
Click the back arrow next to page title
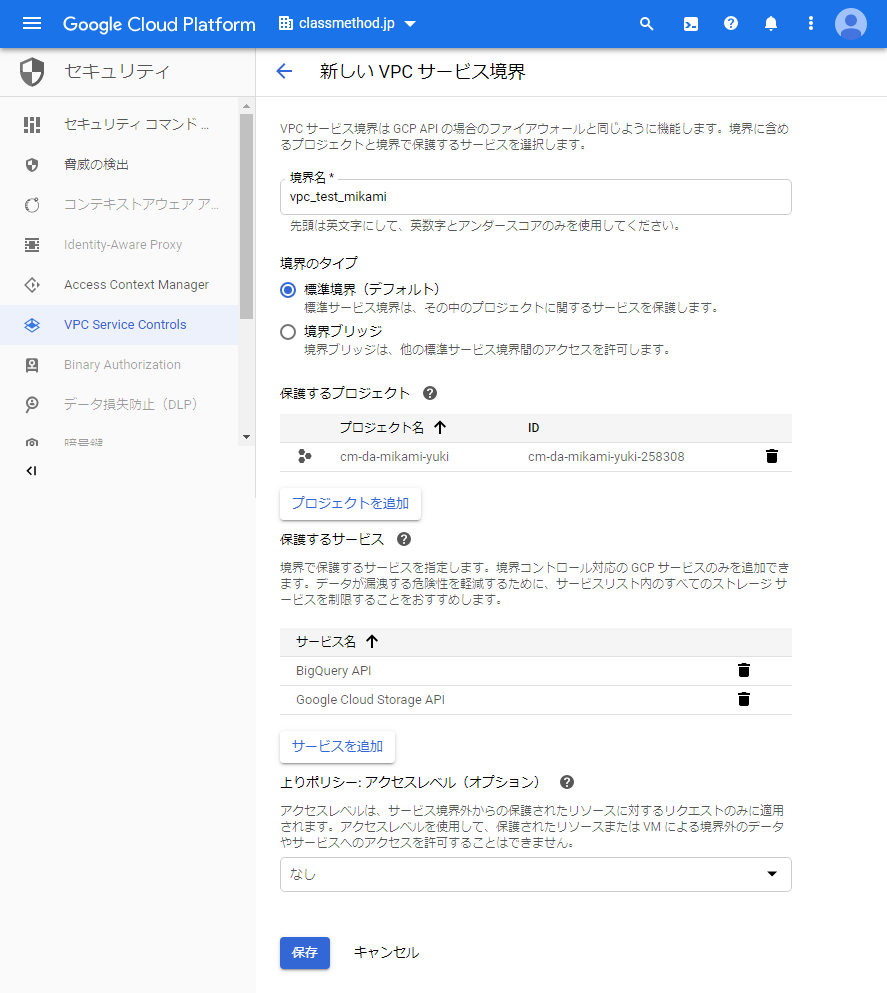[284, 71]
